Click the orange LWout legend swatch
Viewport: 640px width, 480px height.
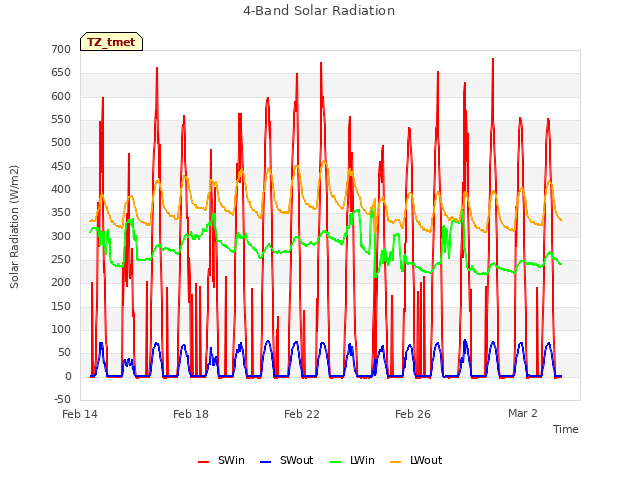point(396,462)
